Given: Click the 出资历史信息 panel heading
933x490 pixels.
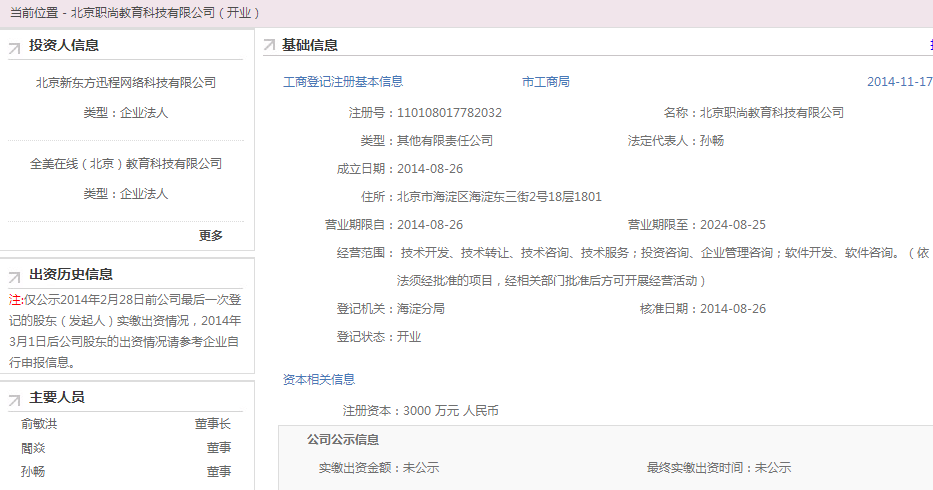Looking at the screenshot, I should coord(71,275).
